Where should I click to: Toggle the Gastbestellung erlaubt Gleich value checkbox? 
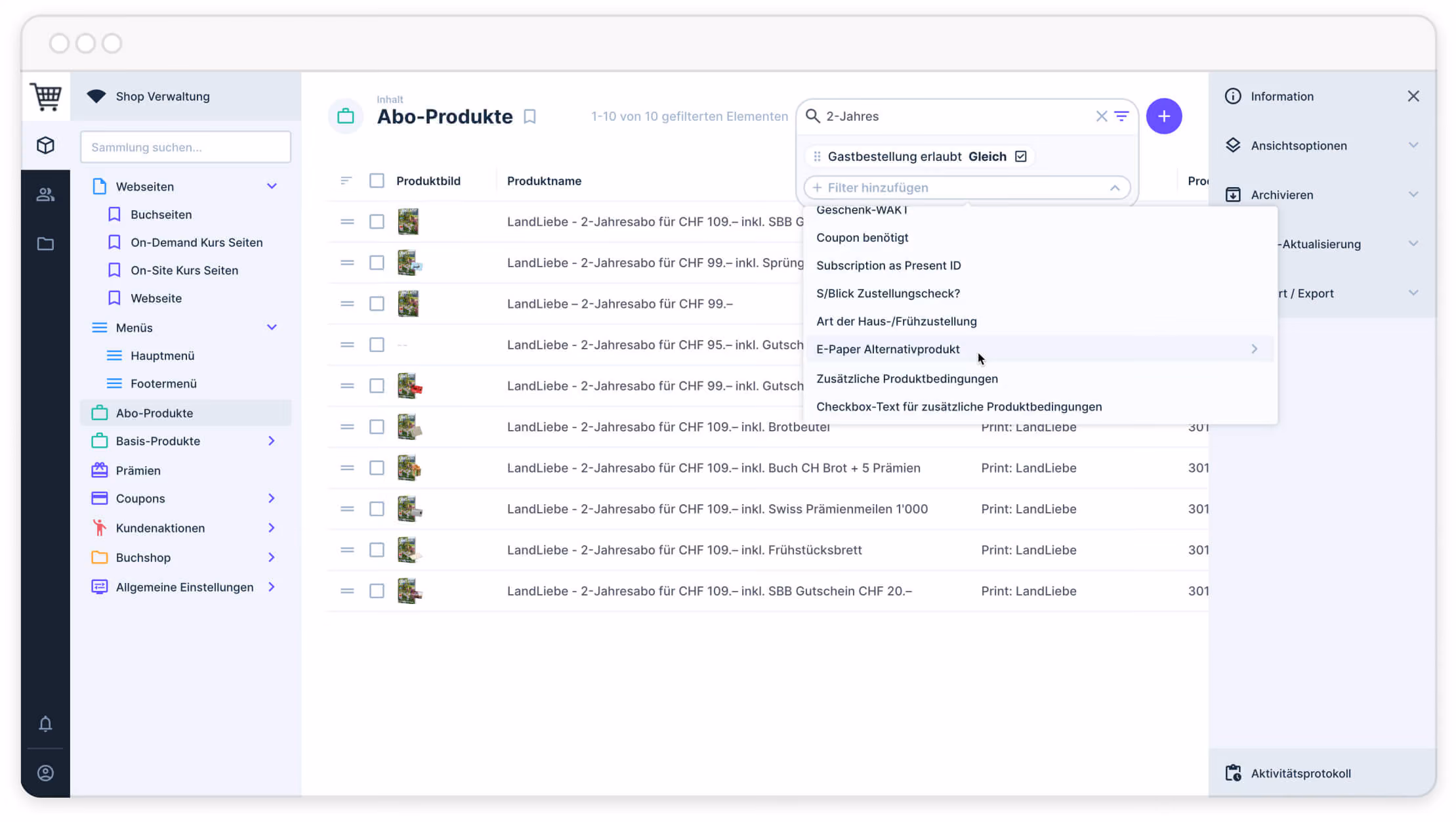[1020, 156]
